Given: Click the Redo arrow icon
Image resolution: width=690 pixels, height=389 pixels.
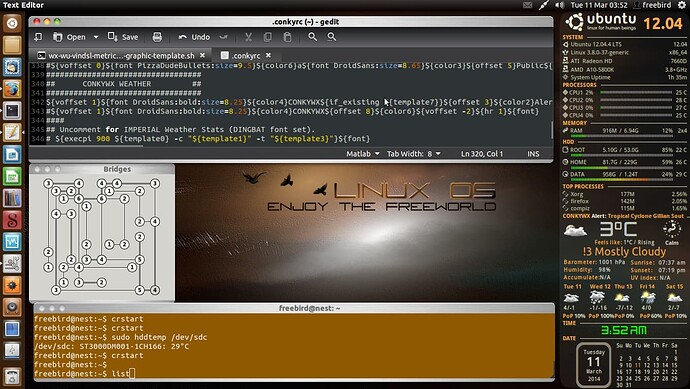Looking at the screenshot, I should pos(224,37).
